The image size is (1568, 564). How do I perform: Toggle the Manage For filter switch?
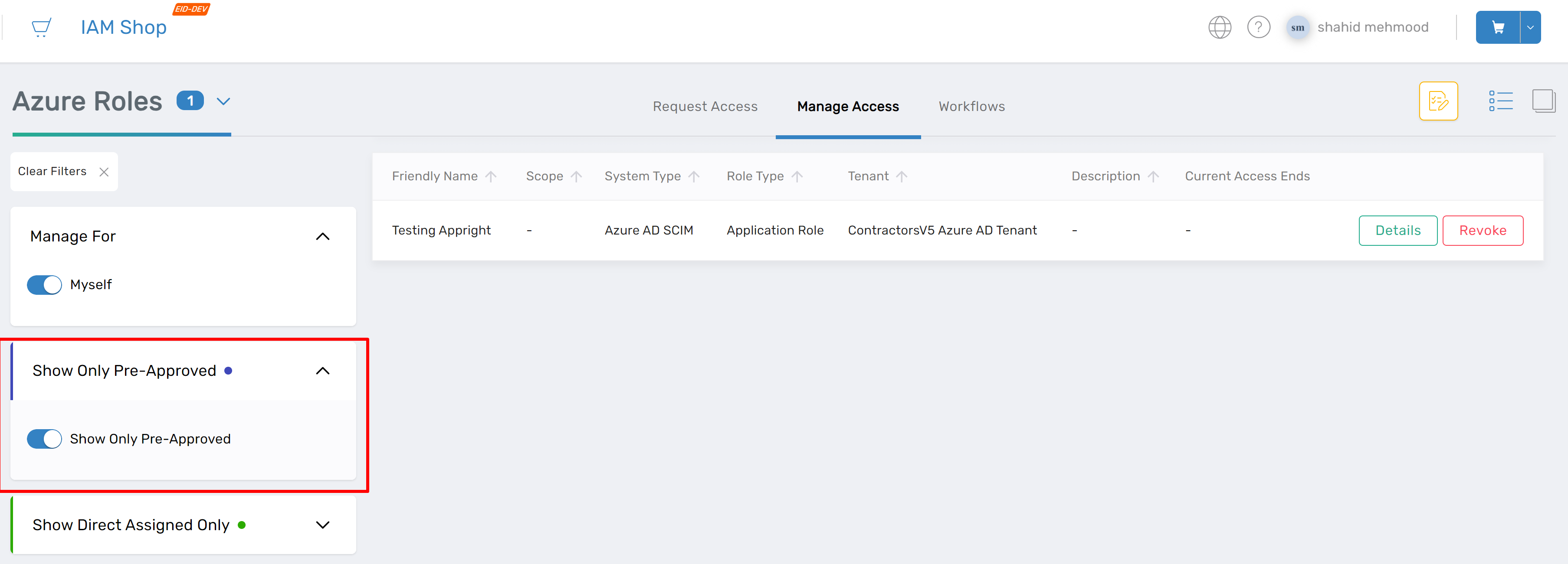pos(44,284)
